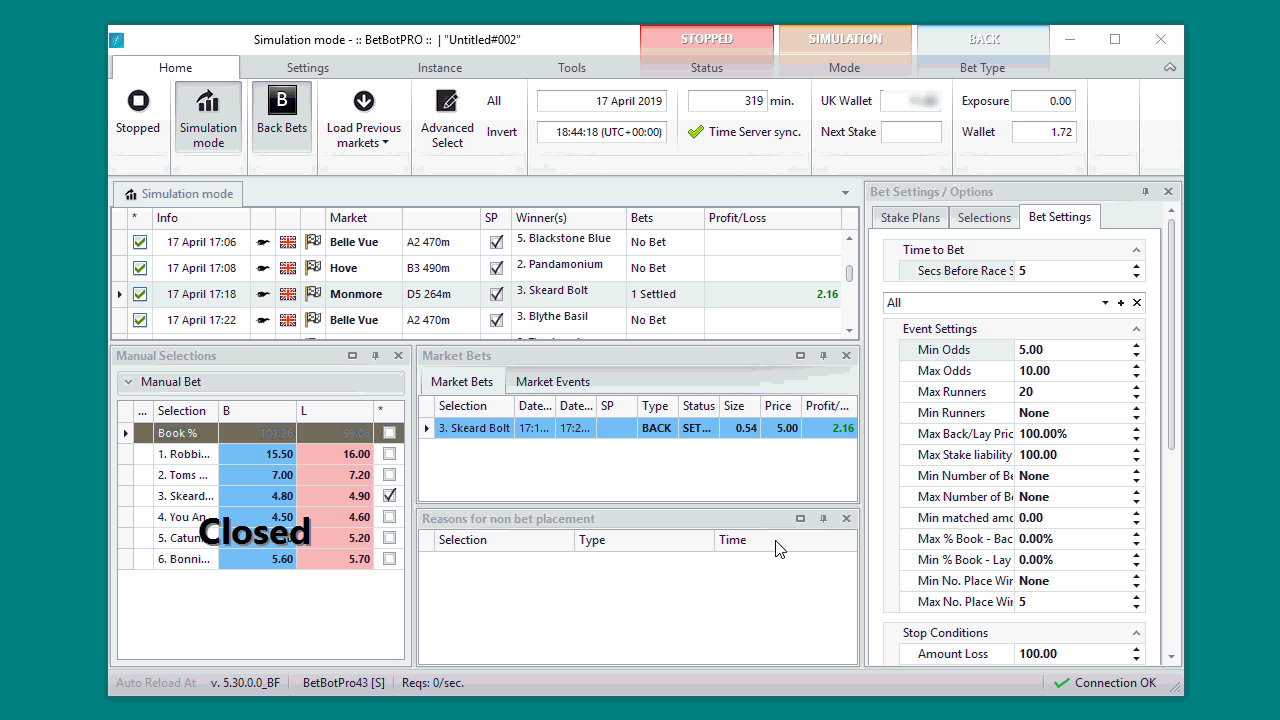Collapse the Manual Bet expander
This screenshot has height=720, width=1280.
pos(127,382)
